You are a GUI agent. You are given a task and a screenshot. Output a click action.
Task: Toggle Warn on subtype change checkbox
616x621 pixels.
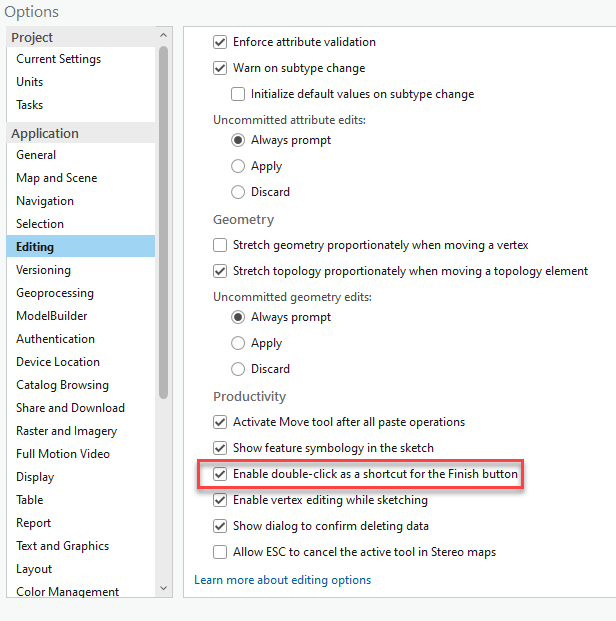220,68
